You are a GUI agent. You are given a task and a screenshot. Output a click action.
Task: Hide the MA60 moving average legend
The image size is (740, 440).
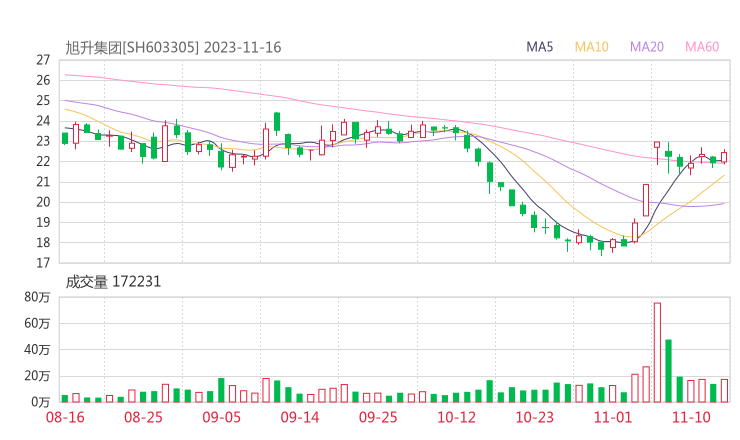pos(702,47)
